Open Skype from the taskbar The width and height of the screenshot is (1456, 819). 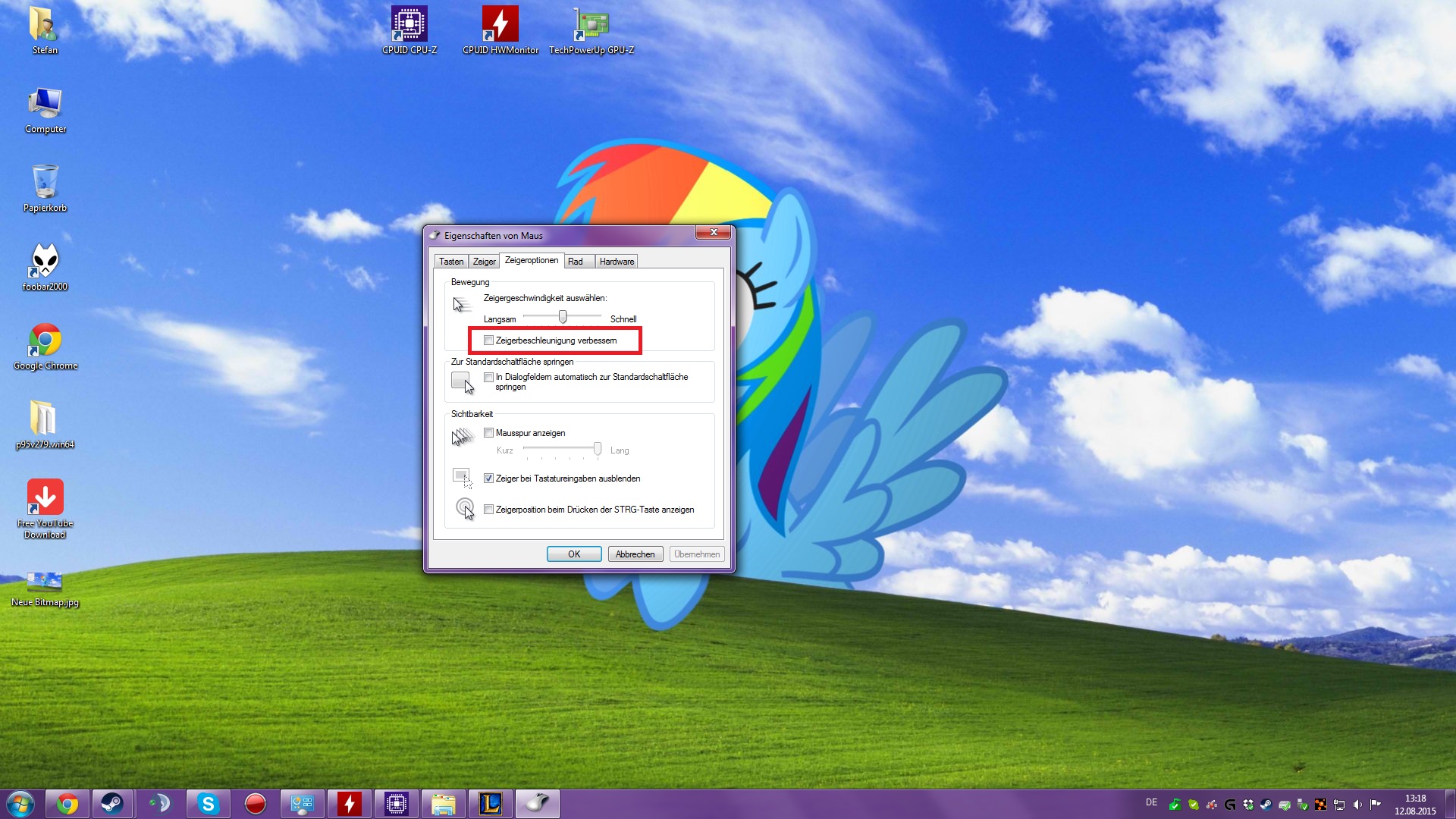point(208,803)
